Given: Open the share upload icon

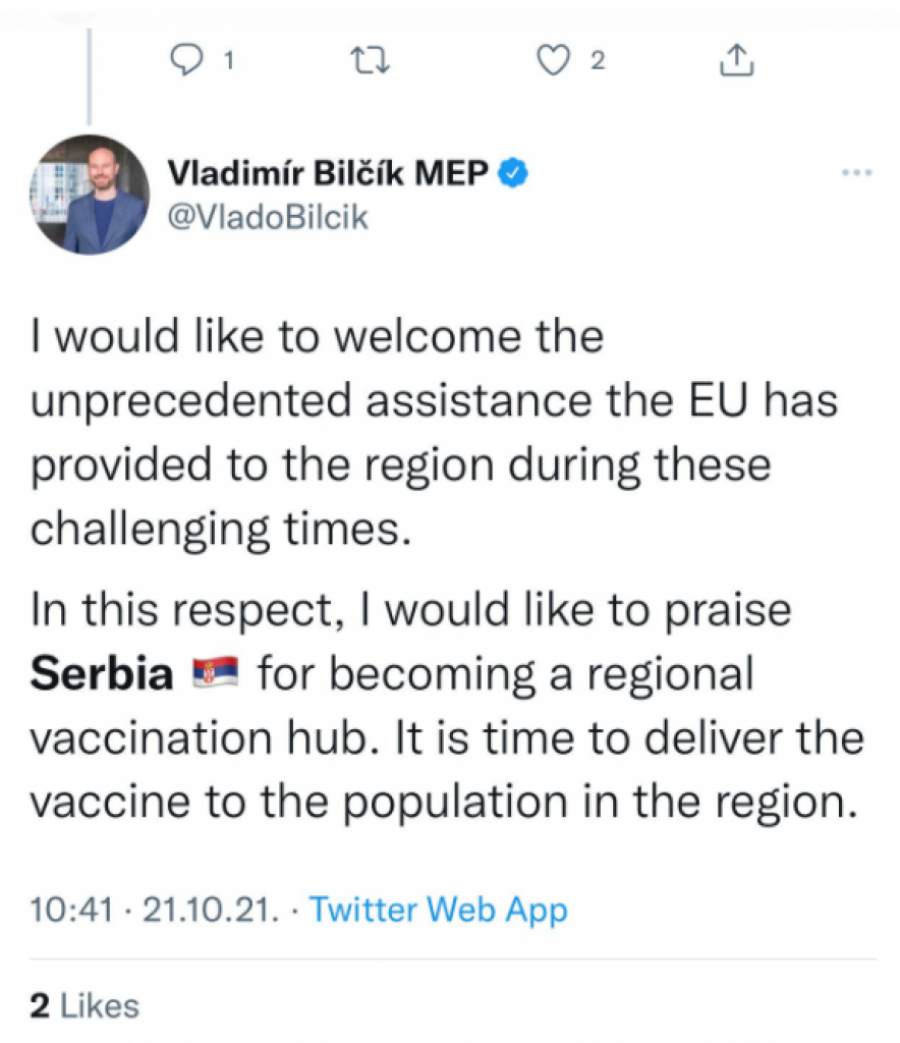Looking at the screenshot, I should (x=736, y=62).
